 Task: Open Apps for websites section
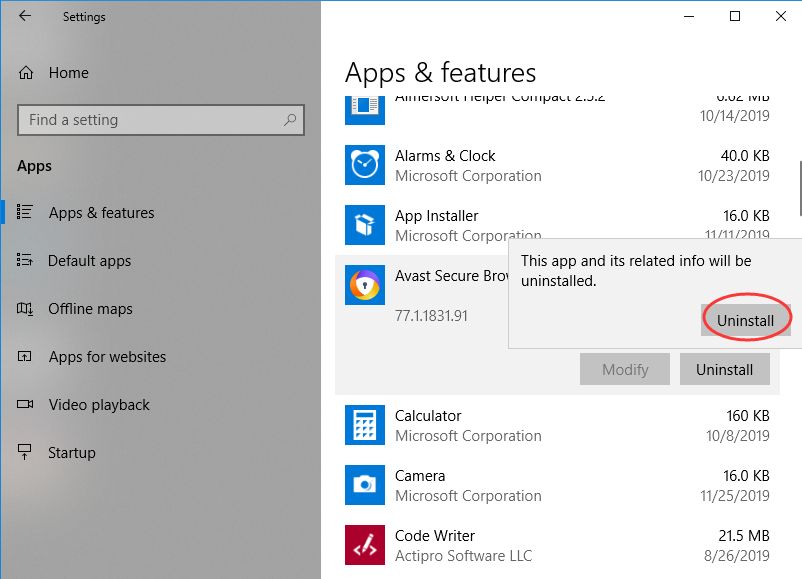(x=107, y=357)
